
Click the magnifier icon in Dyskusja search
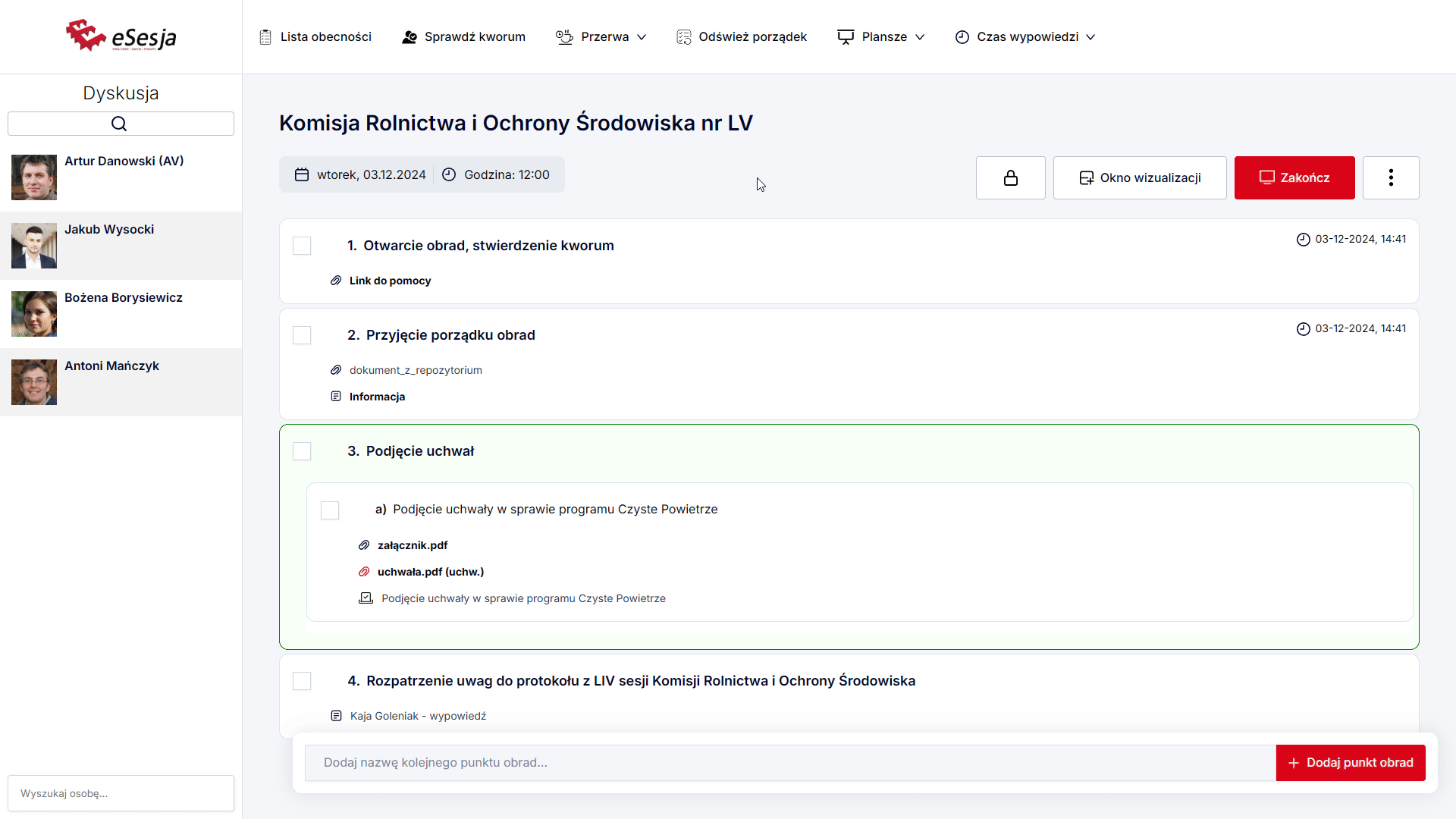119,124
